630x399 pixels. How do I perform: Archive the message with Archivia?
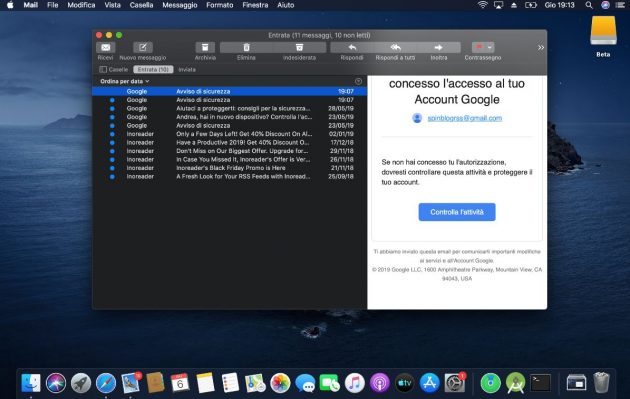pos(205,47)
